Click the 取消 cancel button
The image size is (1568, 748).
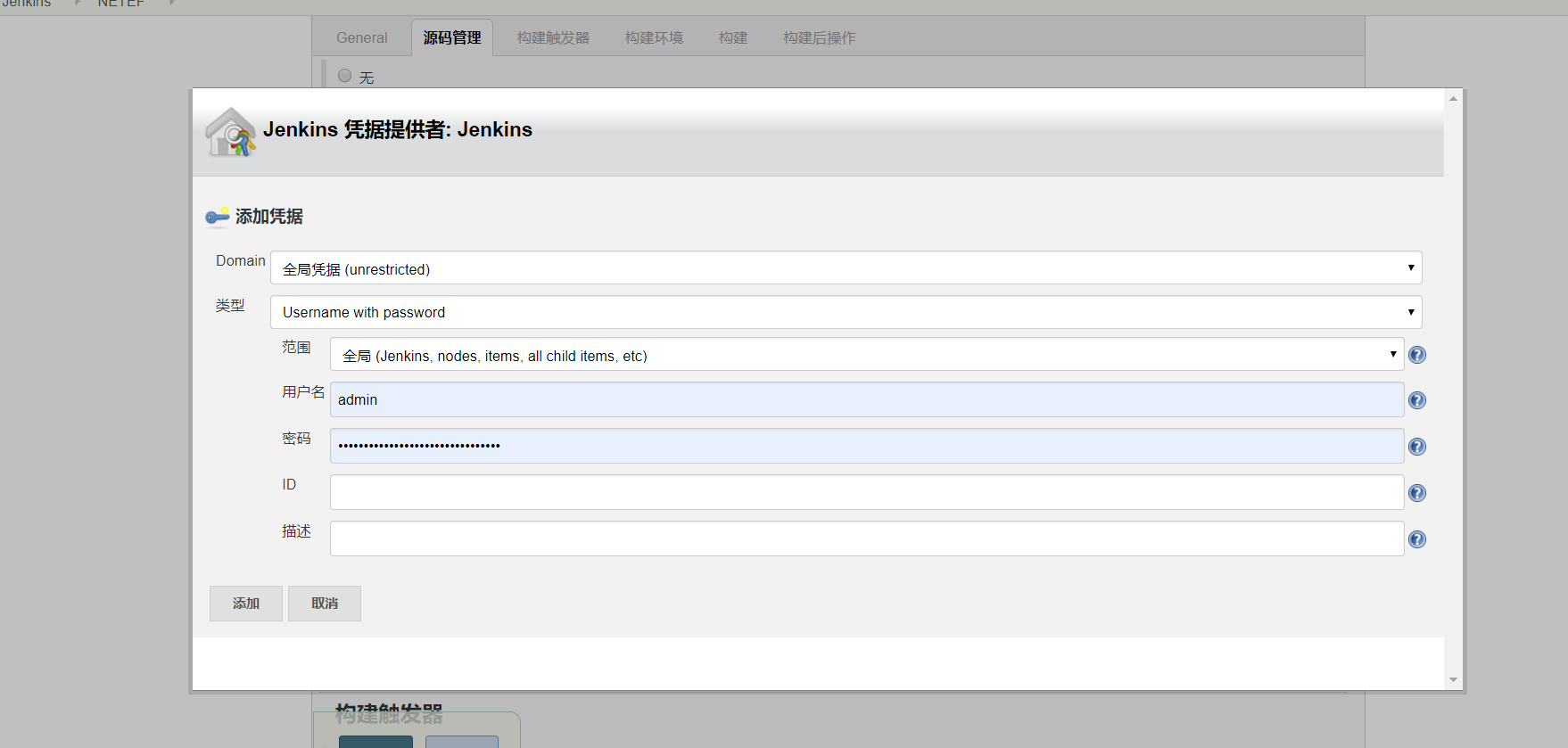[x=325, y=604]
